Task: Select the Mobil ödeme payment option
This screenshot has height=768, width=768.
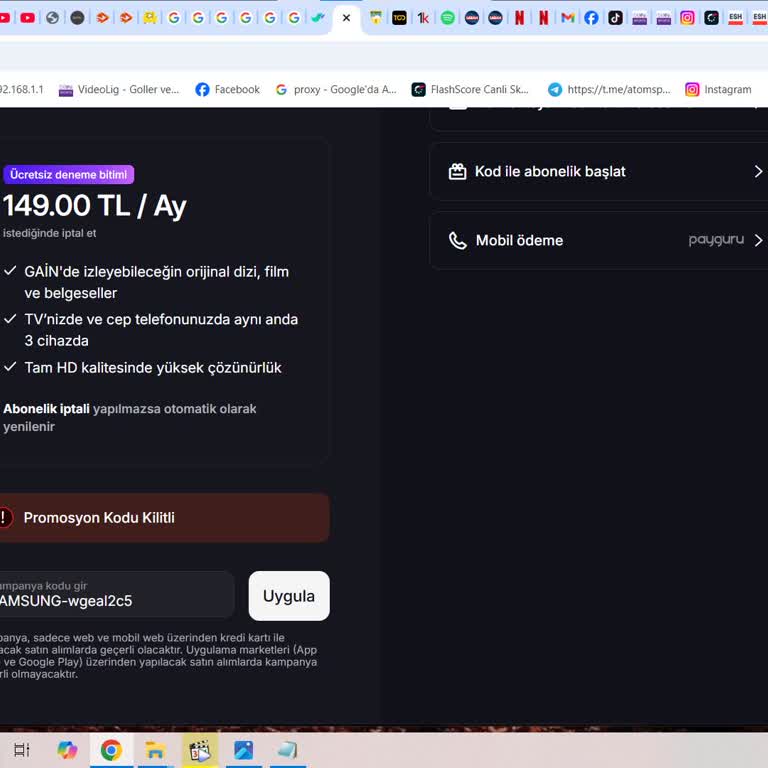Action: (599, 240)
